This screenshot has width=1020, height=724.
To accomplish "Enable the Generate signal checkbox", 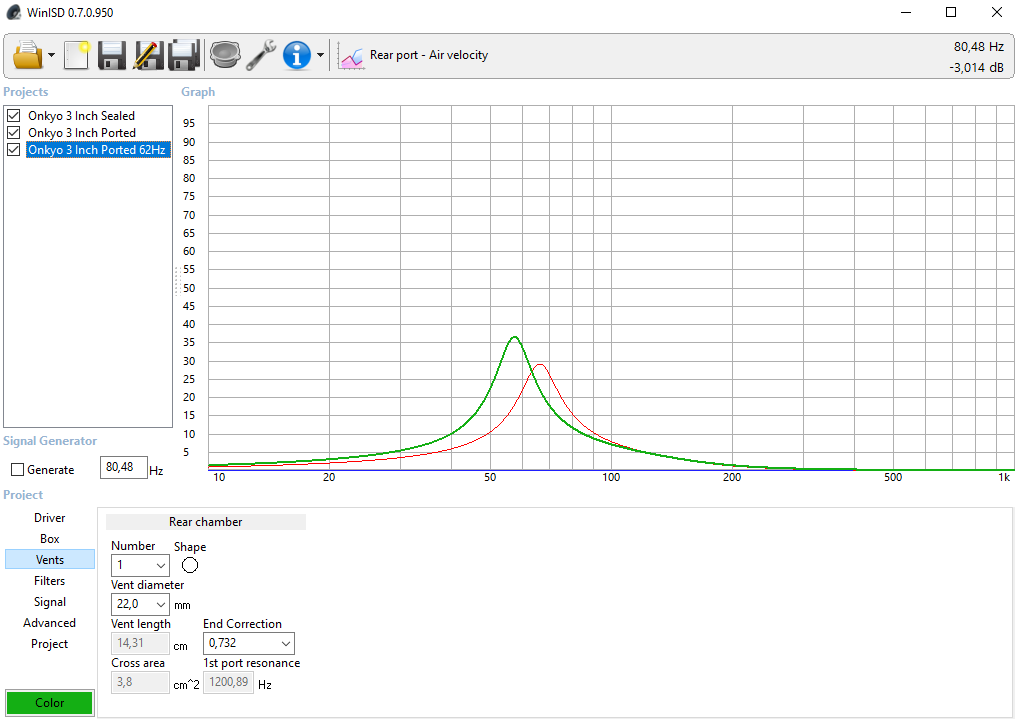I will (18, 470).
